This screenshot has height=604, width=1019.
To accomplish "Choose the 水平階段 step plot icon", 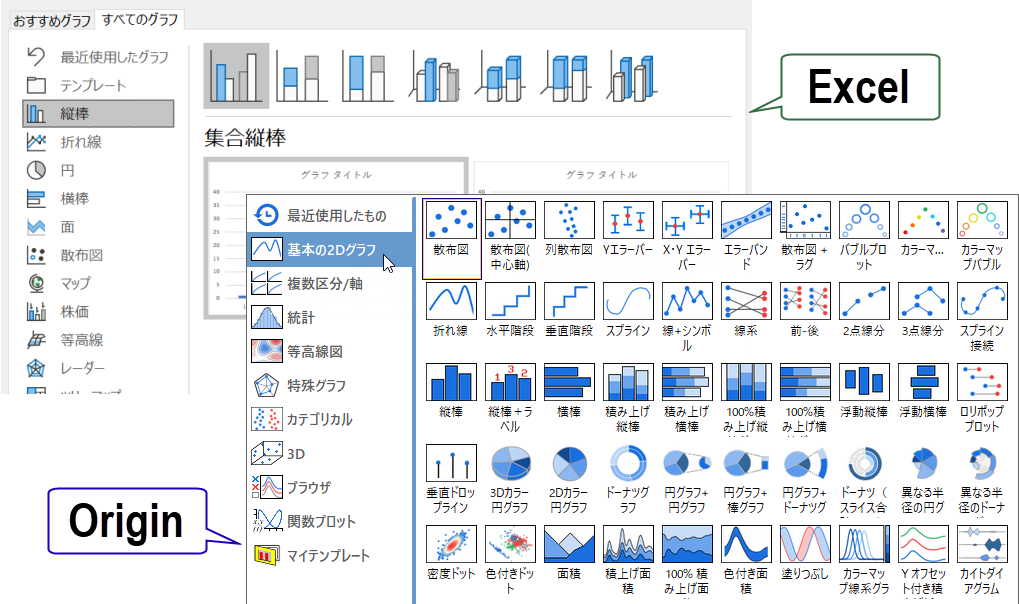I will (510, 301).
